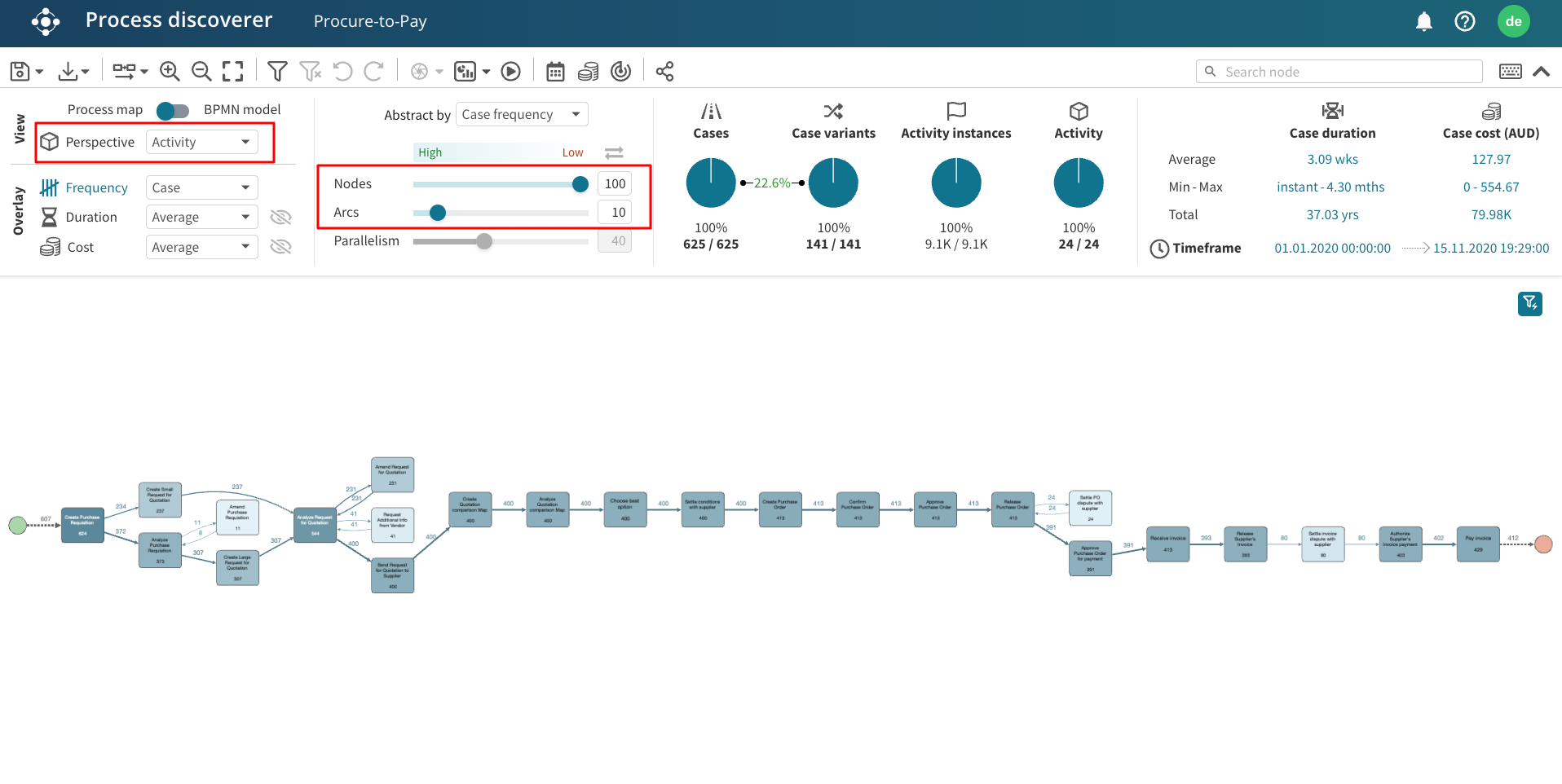Open the calendar icon in toolbar

[555, 72]
